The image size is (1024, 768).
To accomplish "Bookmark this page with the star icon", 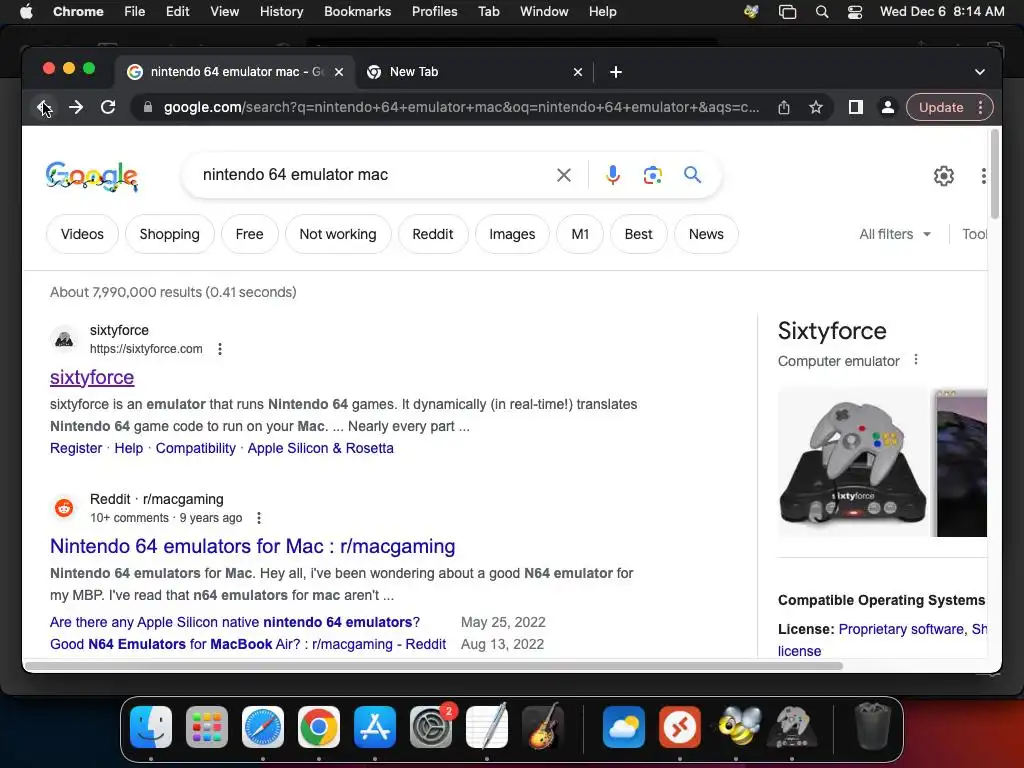I will coord(816,107).
